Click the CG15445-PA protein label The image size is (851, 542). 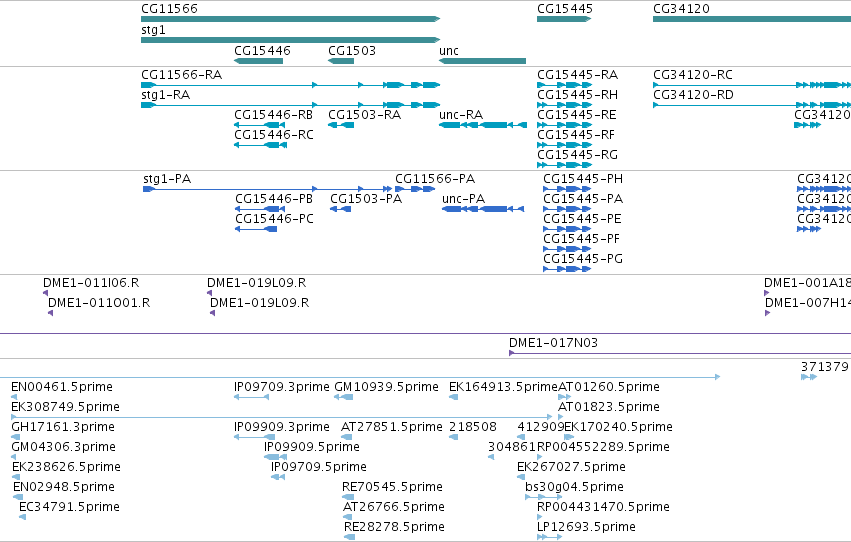pyautogui.click(x=583, y=199)
